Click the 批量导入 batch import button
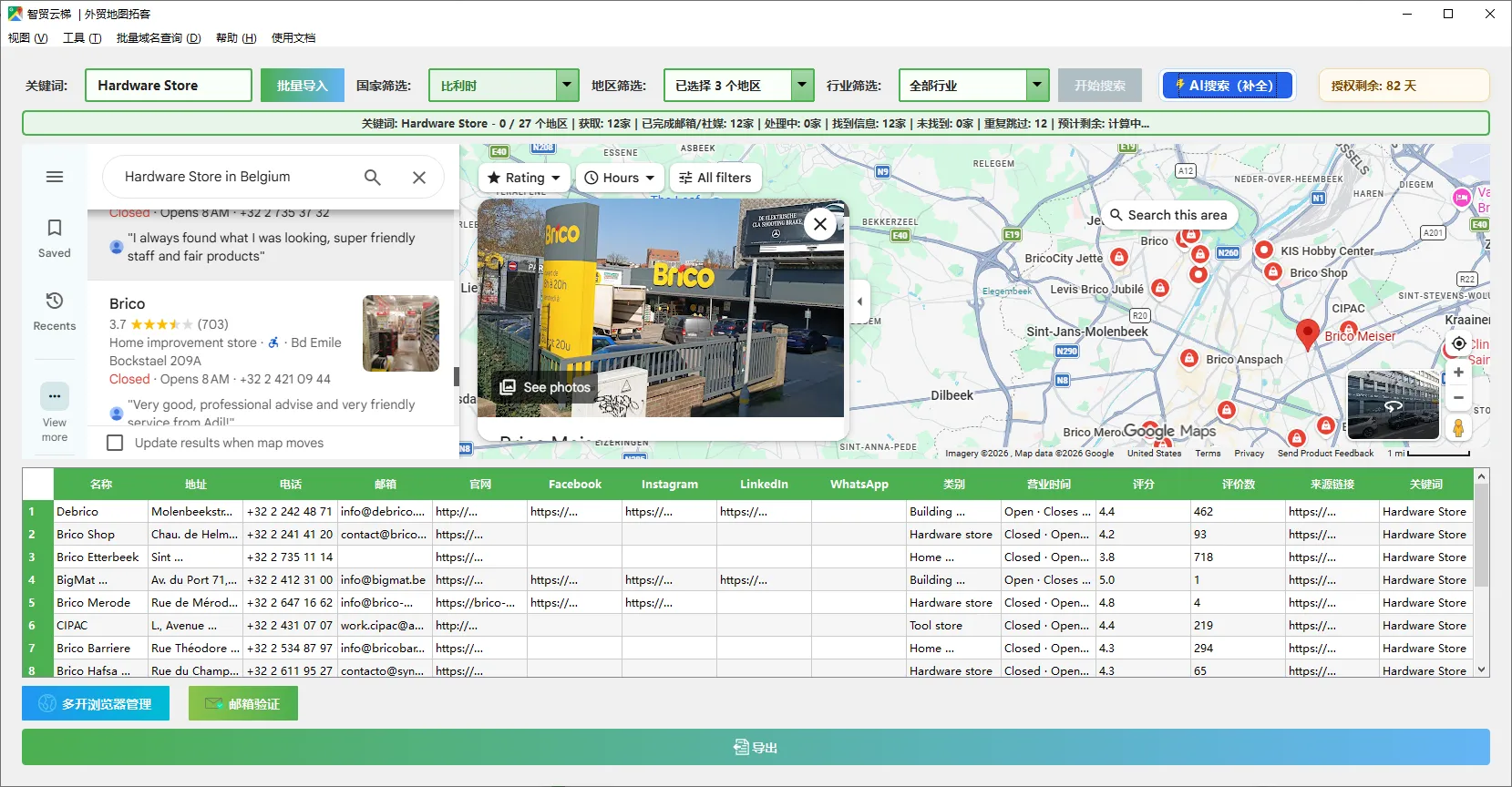 pos(303,86)
